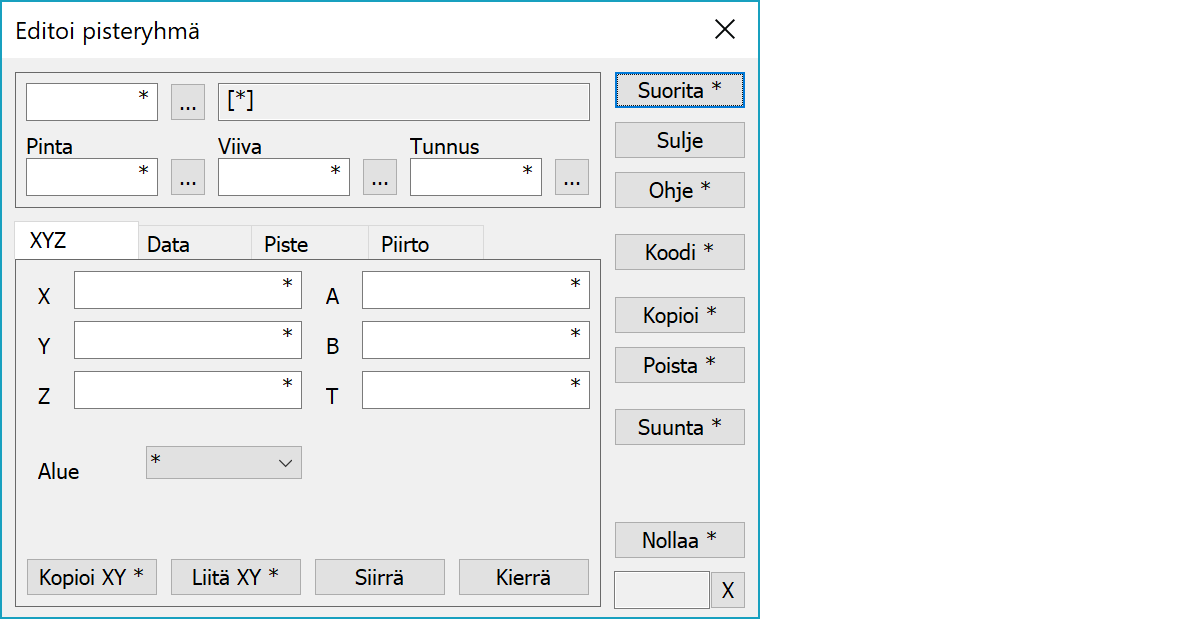Click the Koodi button
This screenshot has height=619, width=1200.
pos(679,252)
